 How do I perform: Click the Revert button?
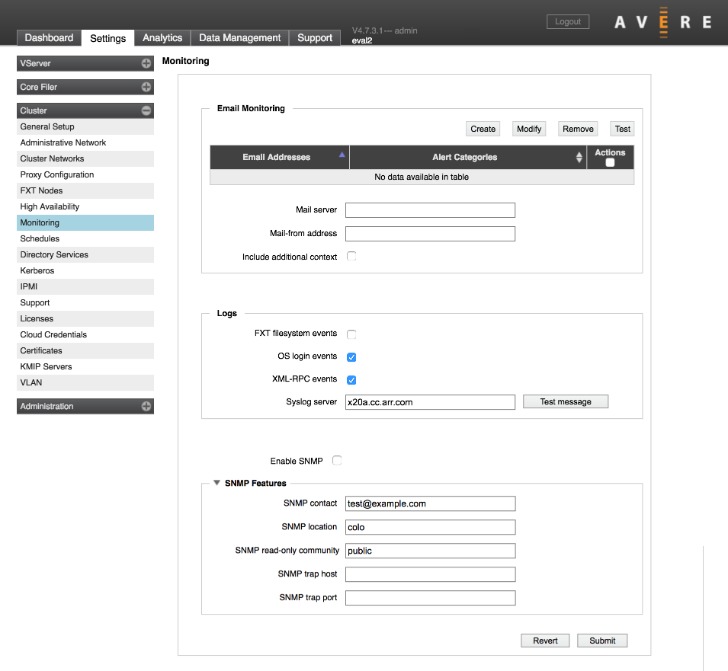coord(545,641)
